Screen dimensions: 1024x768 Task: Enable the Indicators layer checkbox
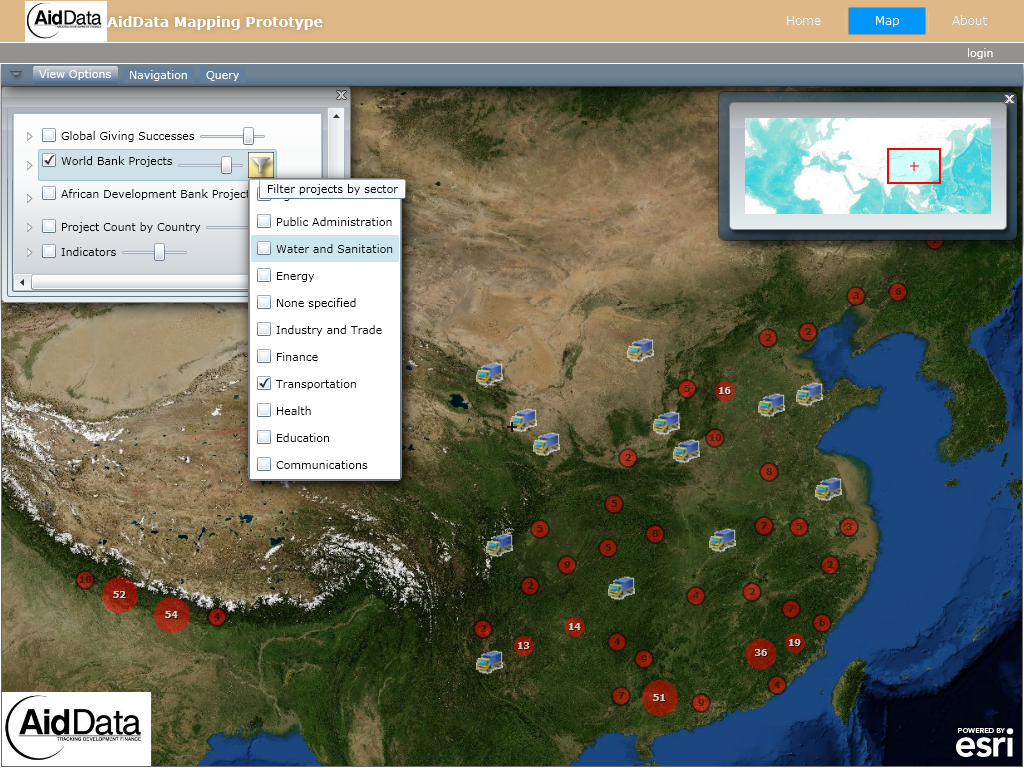coord(49,251)
